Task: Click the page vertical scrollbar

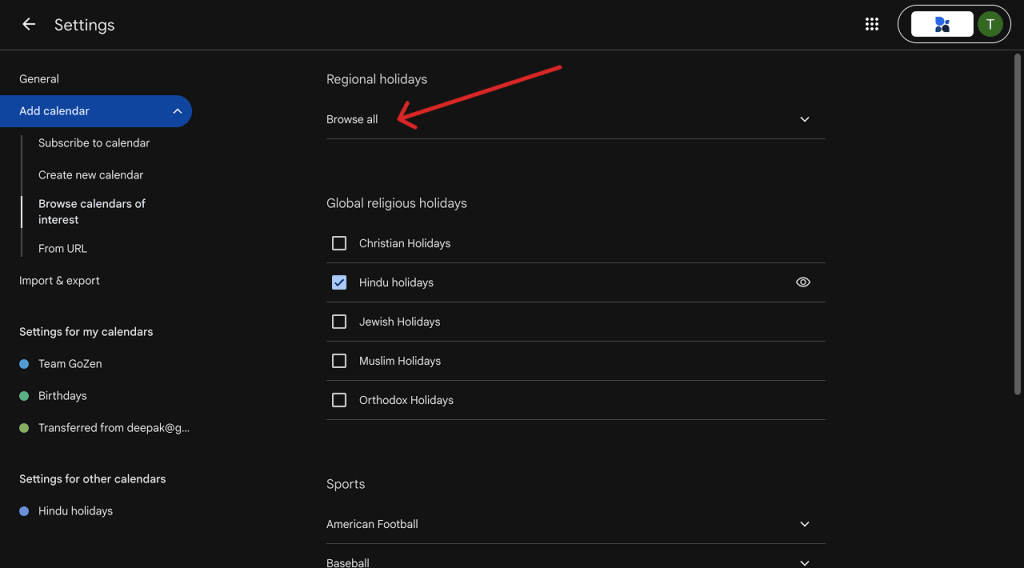Action: (x=1017, y=224)
